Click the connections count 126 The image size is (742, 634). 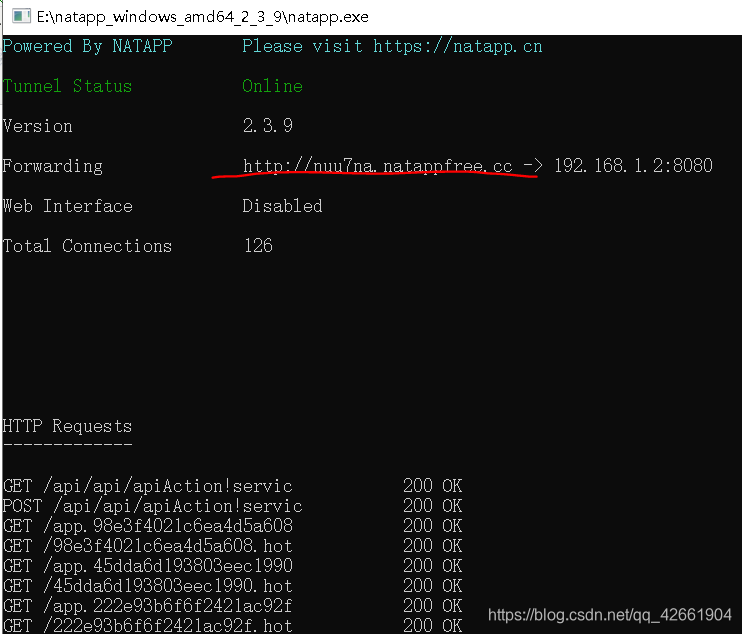258,246
